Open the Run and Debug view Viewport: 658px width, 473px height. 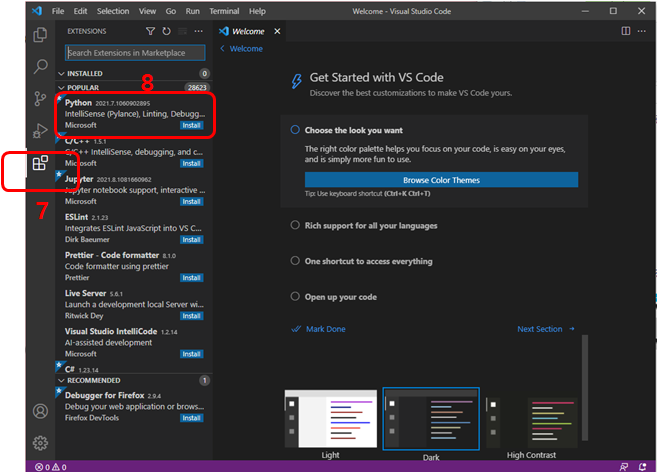(x=40, y=131)
